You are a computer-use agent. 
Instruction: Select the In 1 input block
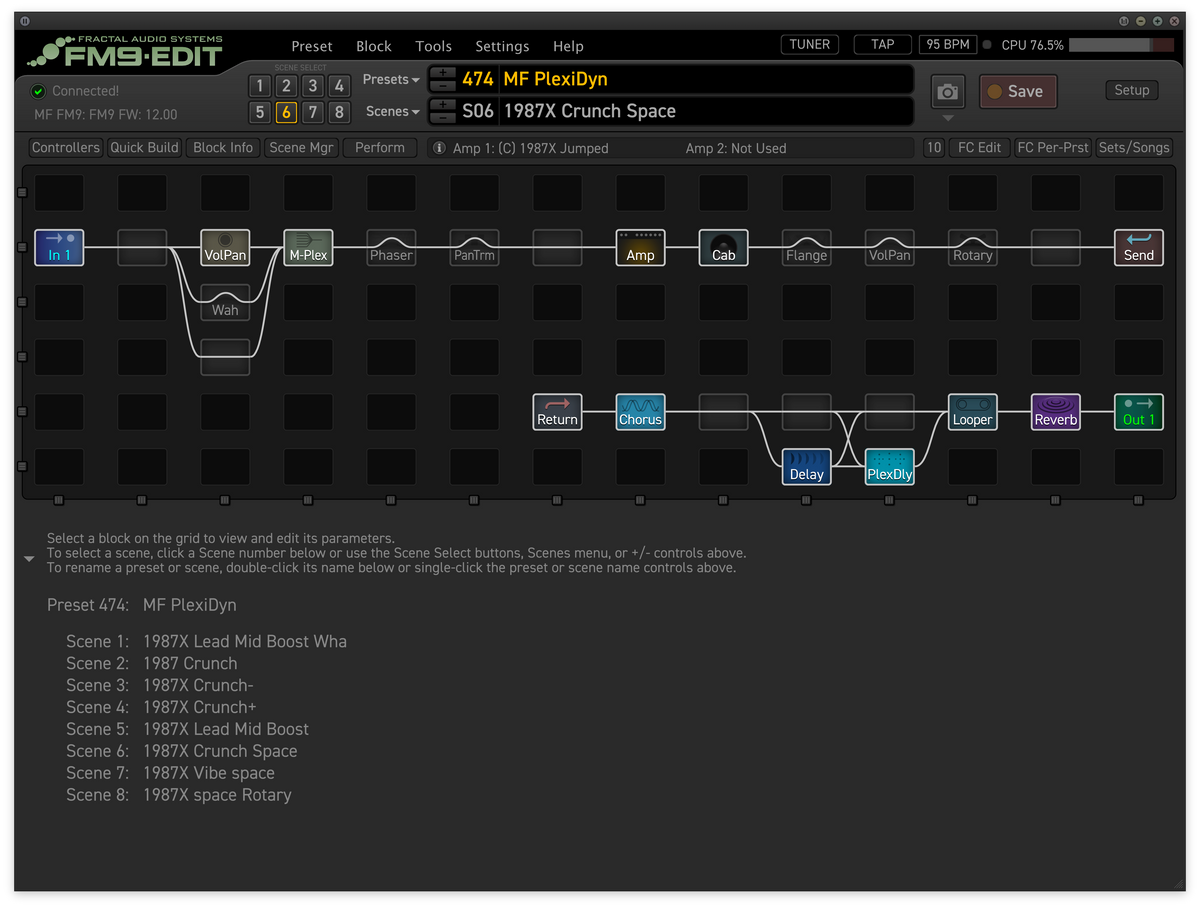pyautogui.click(x=59, y=247)
